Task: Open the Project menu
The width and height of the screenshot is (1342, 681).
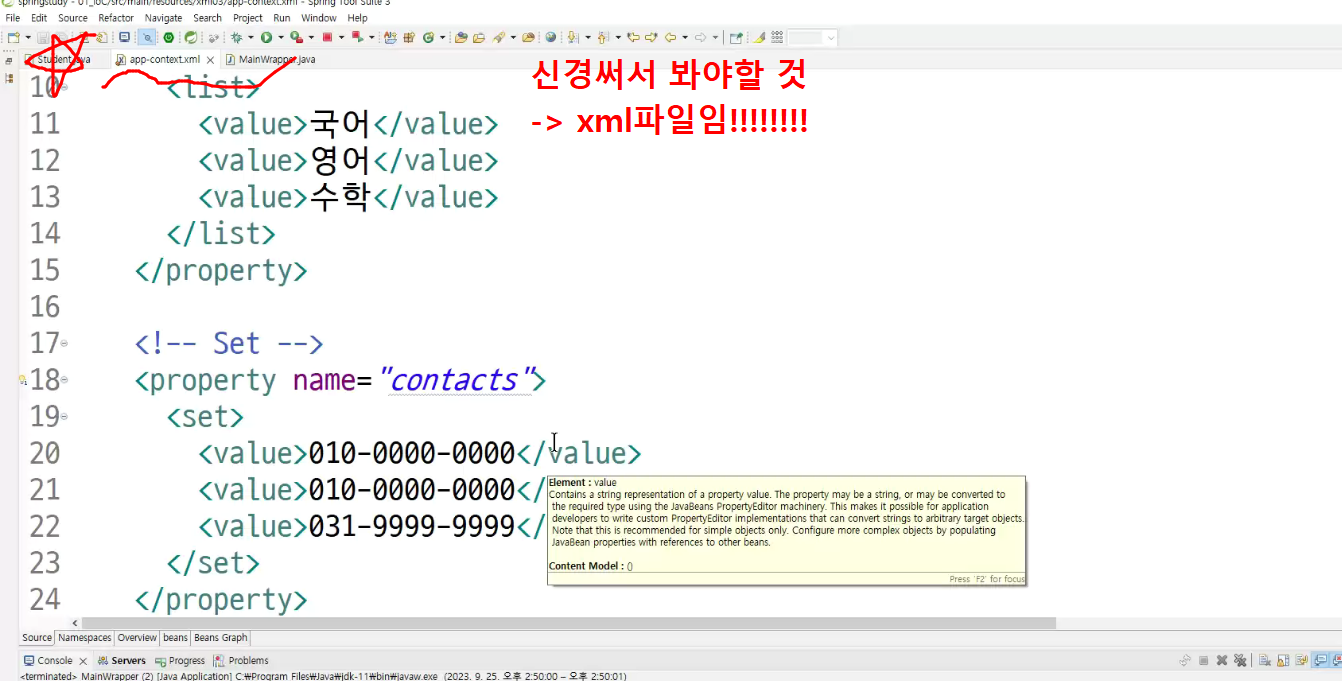Action: click(248, 18)
